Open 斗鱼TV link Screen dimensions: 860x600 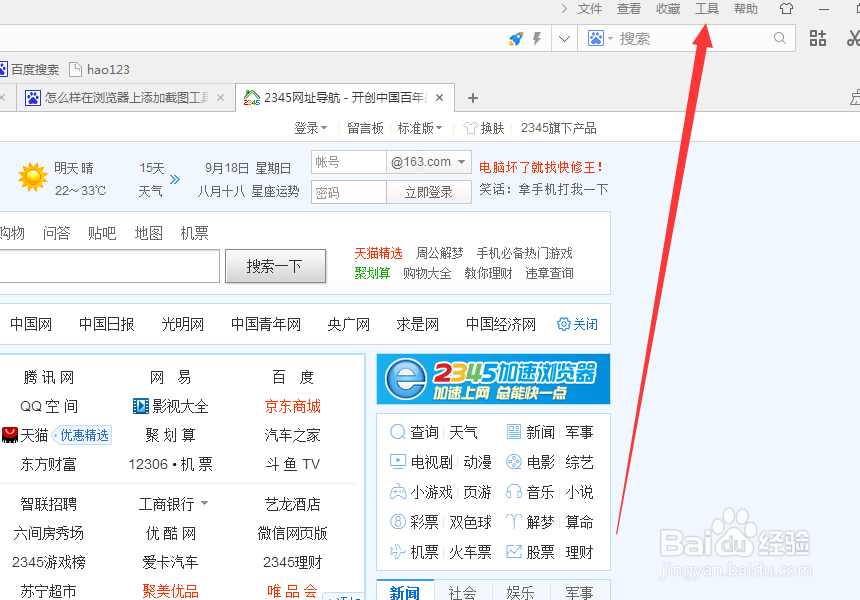pos(292,465)
